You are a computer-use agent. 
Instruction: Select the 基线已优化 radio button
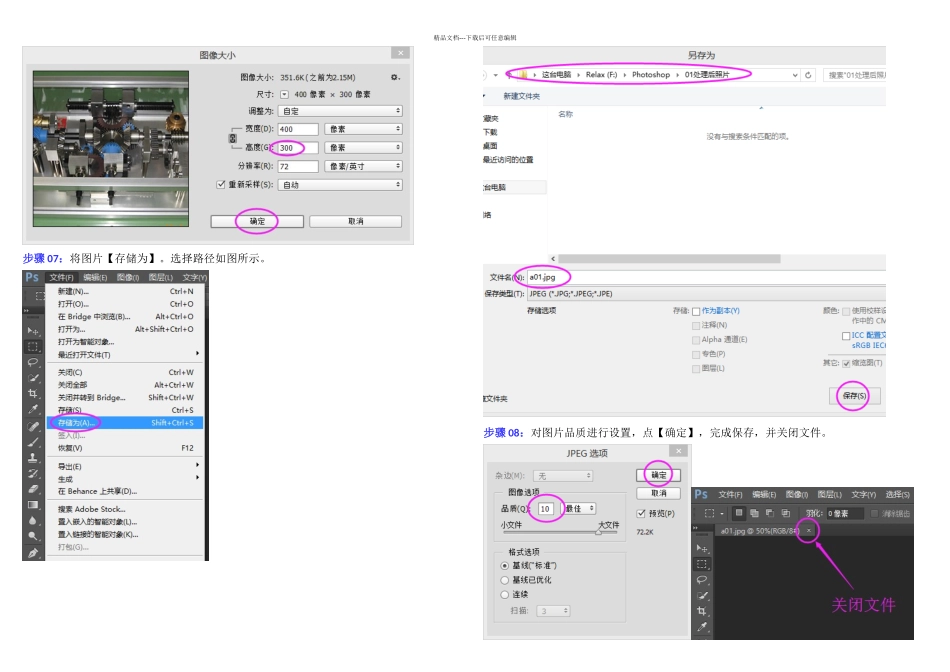(x=505, y=580)
